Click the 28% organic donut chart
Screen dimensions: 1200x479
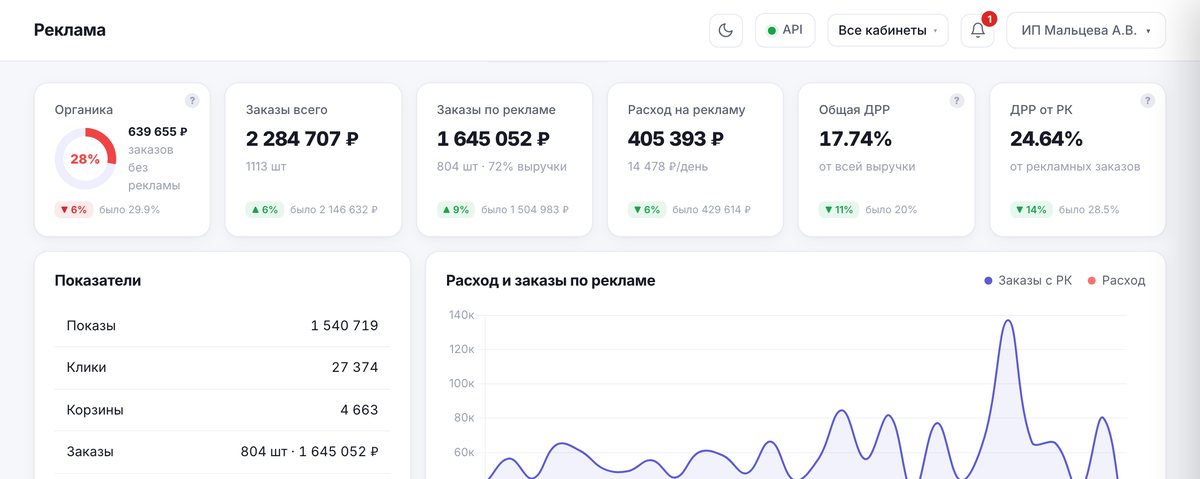point(85,158)
